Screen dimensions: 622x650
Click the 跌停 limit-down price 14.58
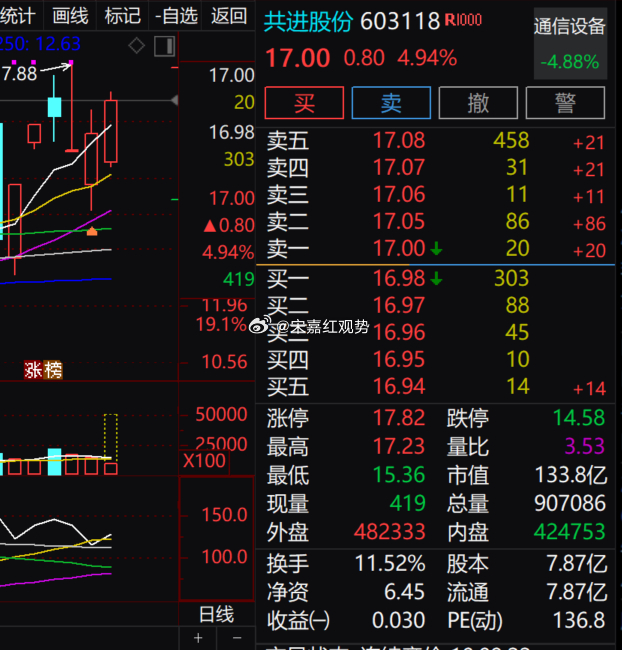click(579, 417)
